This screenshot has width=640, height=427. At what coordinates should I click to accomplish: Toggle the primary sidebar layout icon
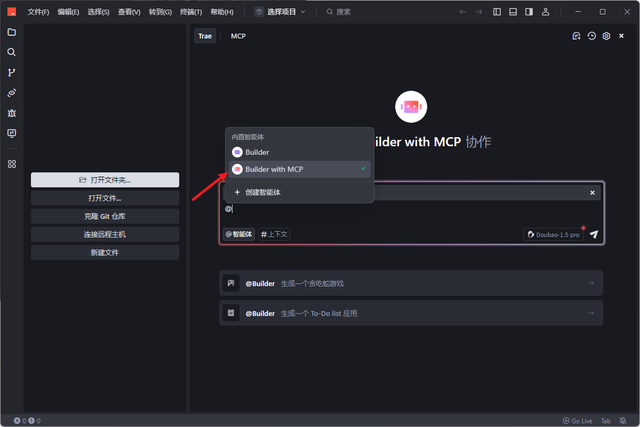coord(497,12)
